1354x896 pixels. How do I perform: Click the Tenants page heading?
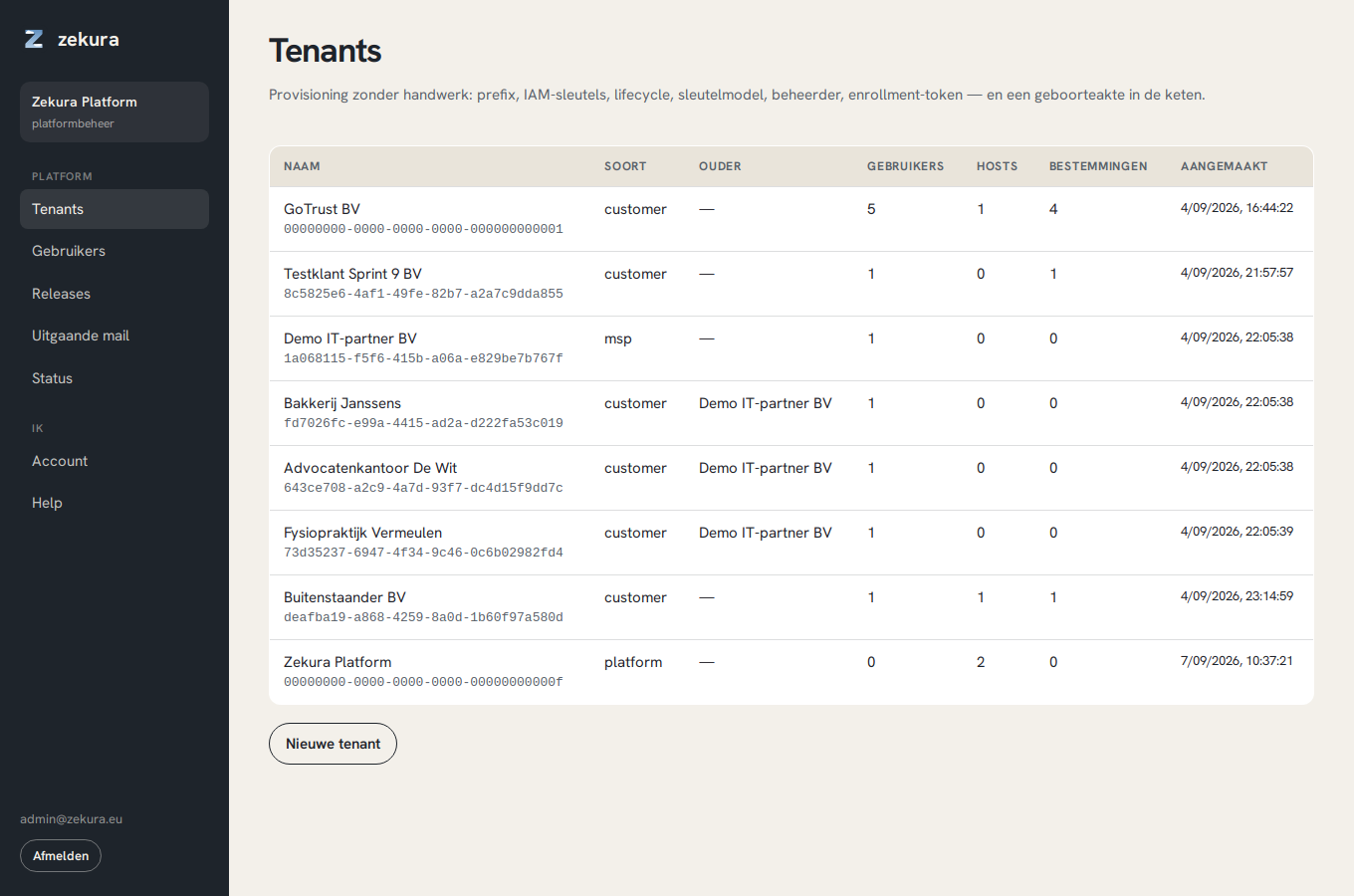[x=326, y=51]
